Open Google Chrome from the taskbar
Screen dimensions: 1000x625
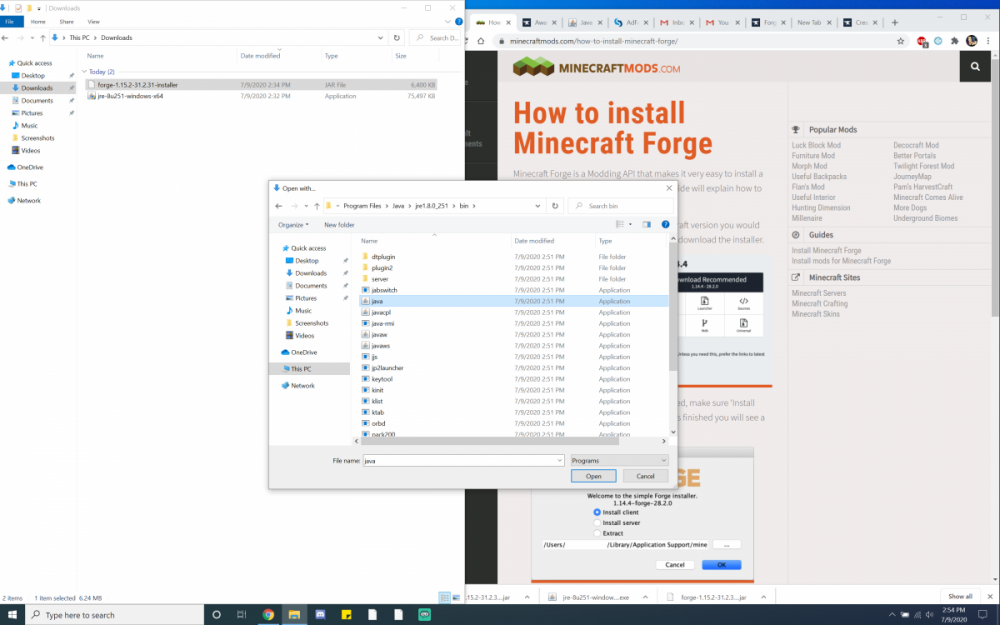coord(268,615)
